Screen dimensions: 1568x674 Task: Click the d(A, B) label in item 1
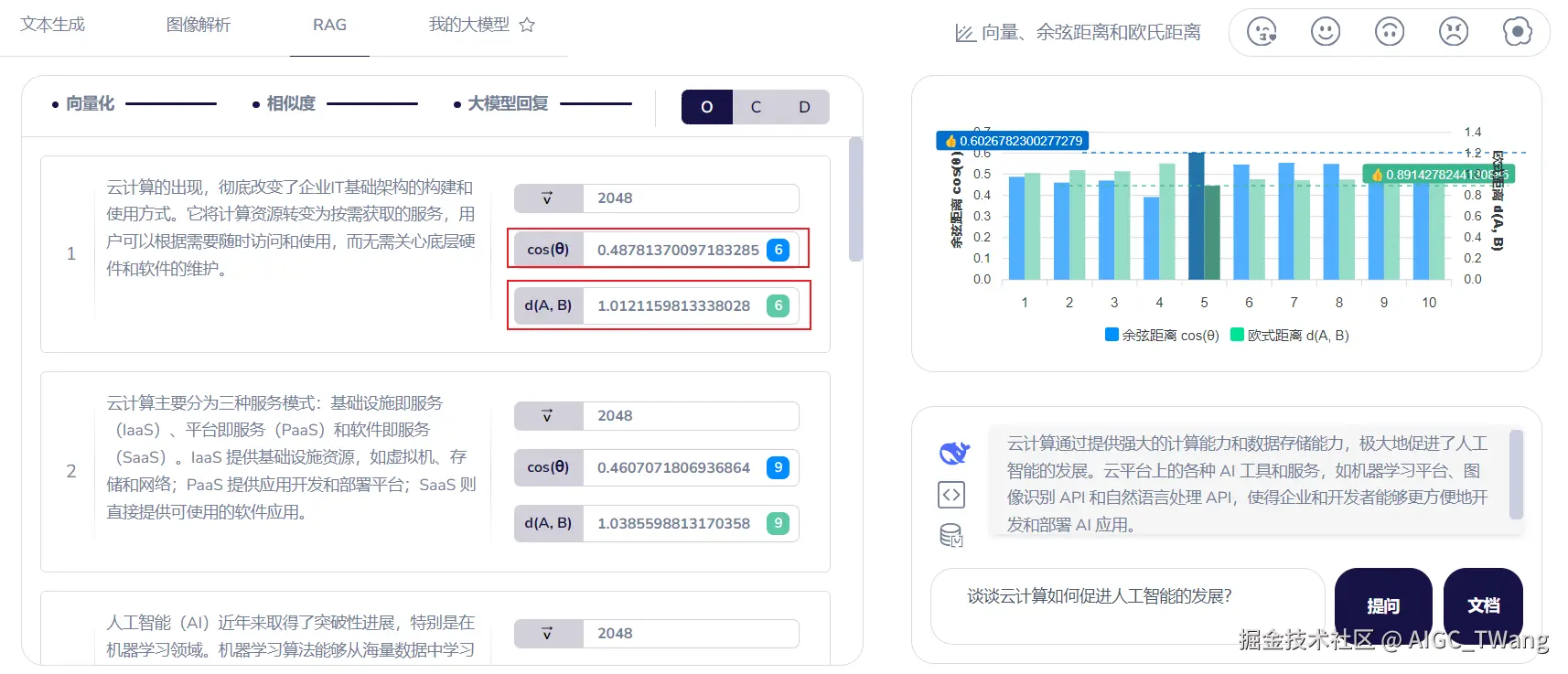pyautogui.click(x=548, y=305)
